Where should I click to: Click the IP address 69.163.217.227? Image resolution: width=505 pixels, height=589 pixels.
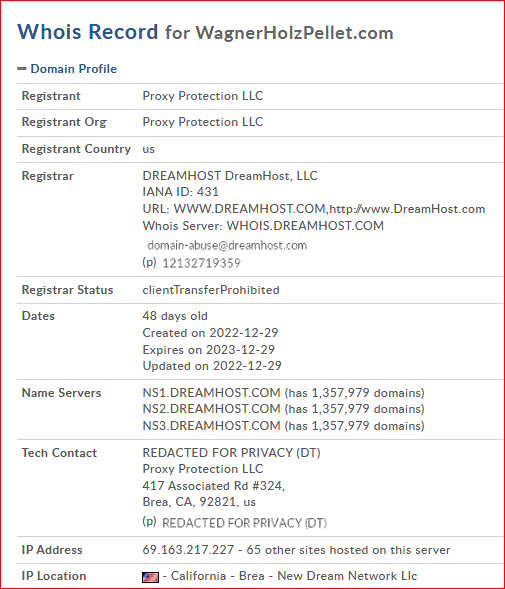[188, 550]
